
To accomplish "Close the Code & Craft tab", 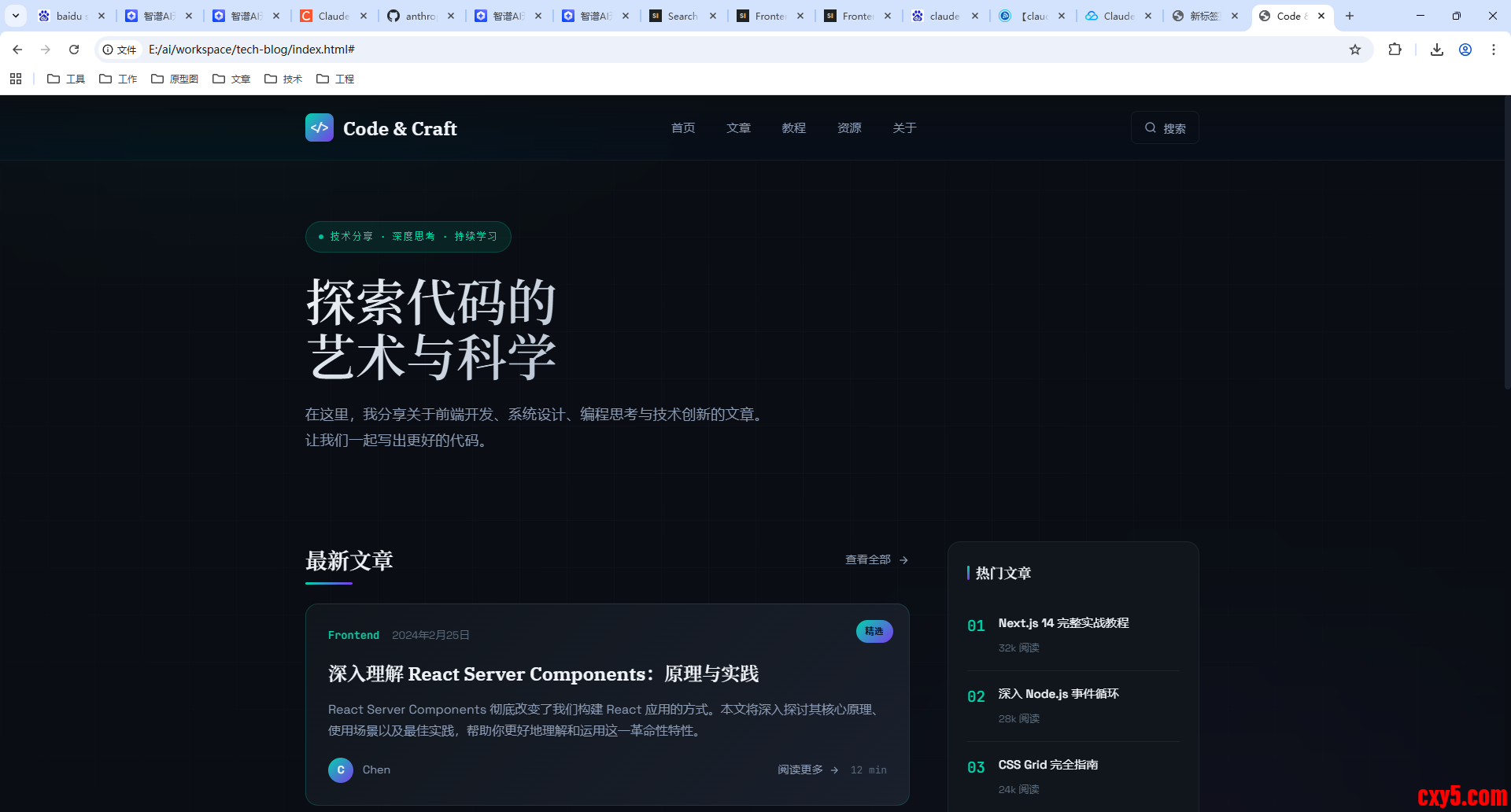I will (x=1321, y=16).
